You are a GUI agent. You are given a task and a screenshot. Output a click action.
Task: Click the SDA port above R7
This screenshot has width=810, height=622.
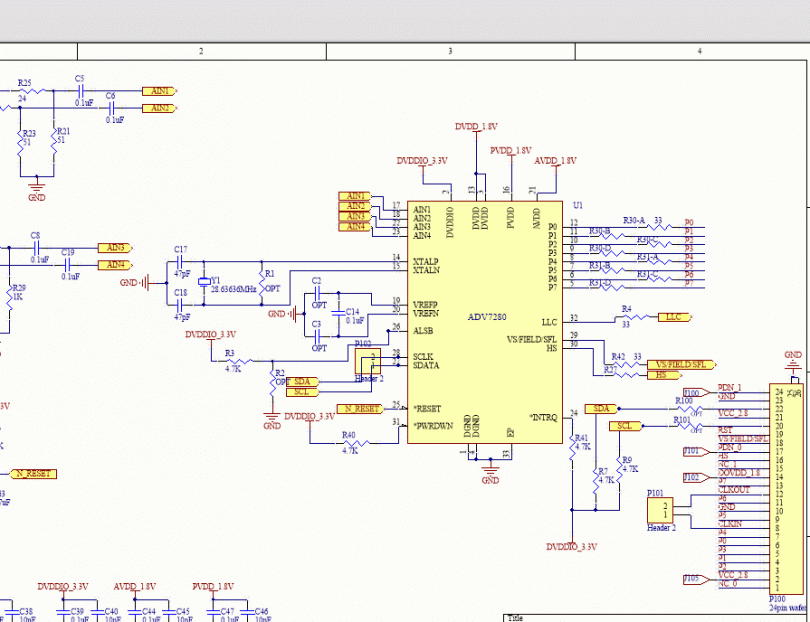602,409
